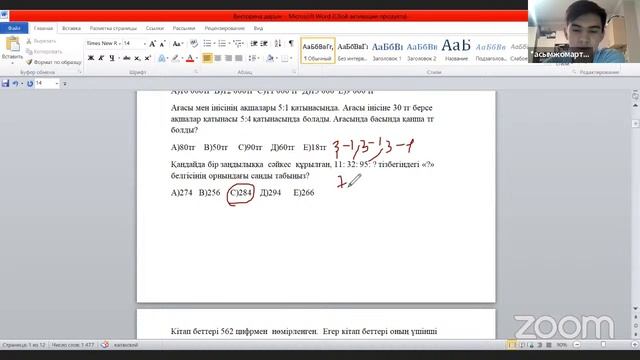Screen dimensions: 640x360
Task: Zoom out with minus button in status bar
Action: tap(577, 345)
